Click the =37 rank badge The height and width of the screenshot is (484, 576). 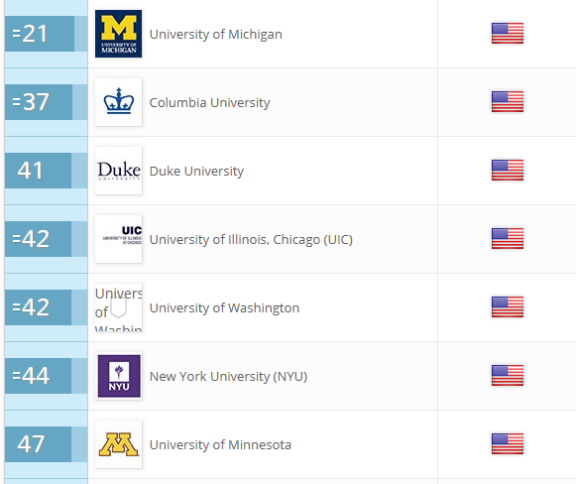[39, 102]
